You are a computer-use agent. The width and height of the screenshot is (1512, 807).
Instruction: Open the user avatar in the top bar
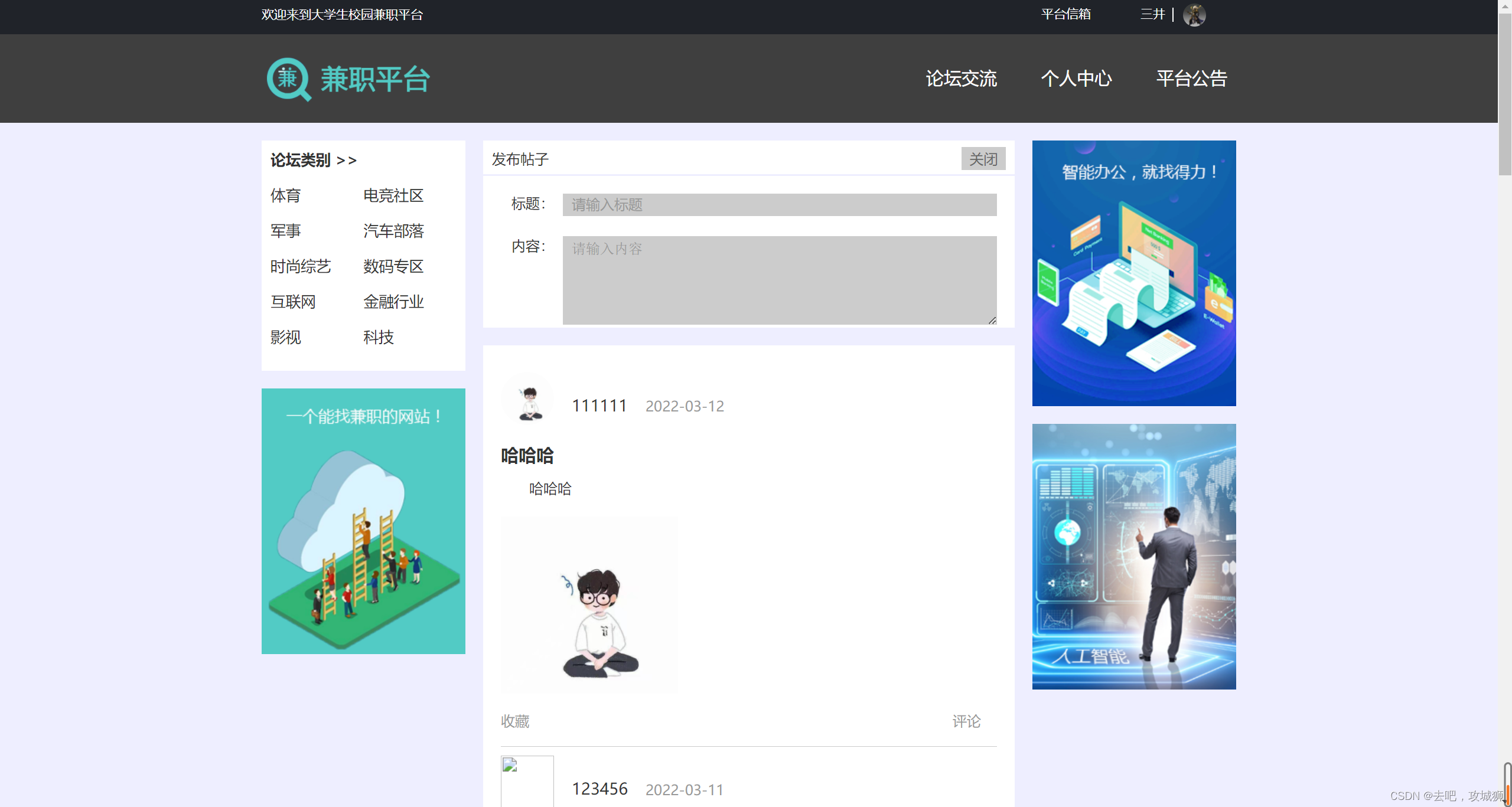(x=1194, y=15)
